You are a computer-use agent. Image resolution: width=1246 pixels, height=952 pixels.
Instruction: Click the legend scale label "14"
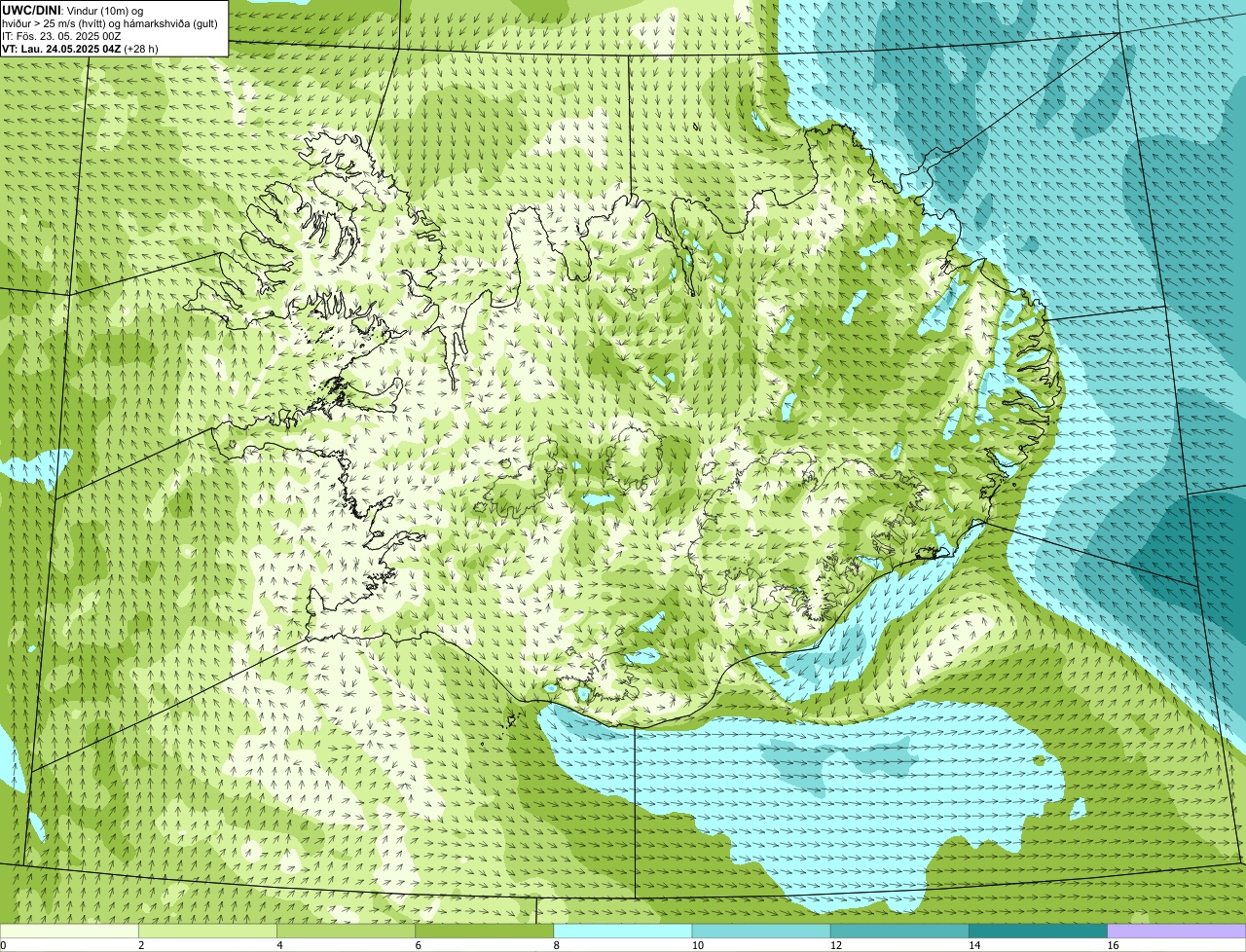[x=974, y=945]
